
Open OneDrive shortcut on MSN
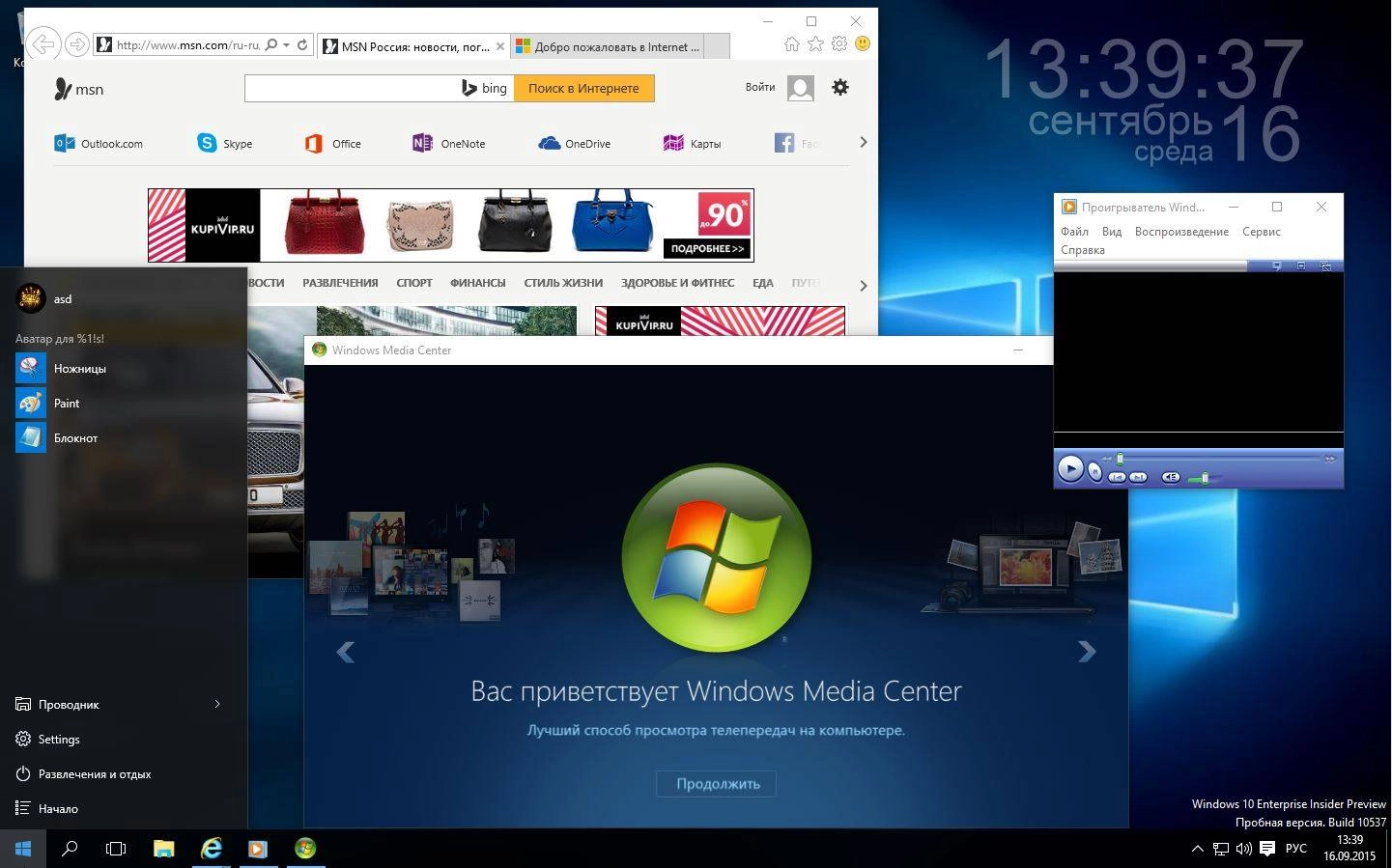point(575,144)
